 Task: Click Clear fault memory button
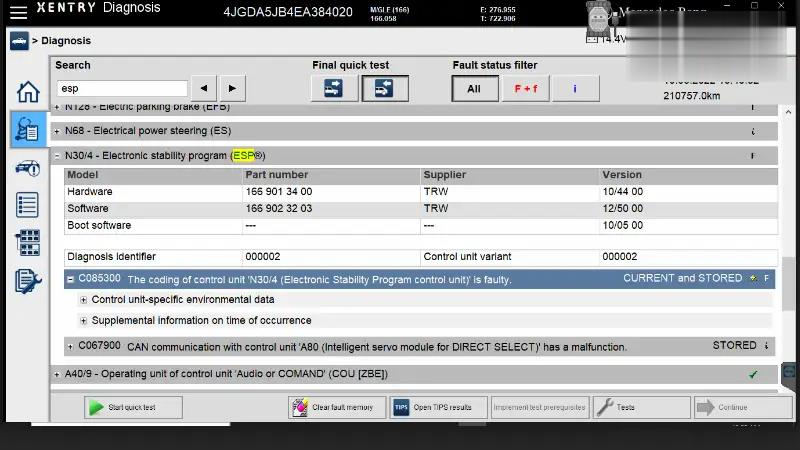pos(337,408)
